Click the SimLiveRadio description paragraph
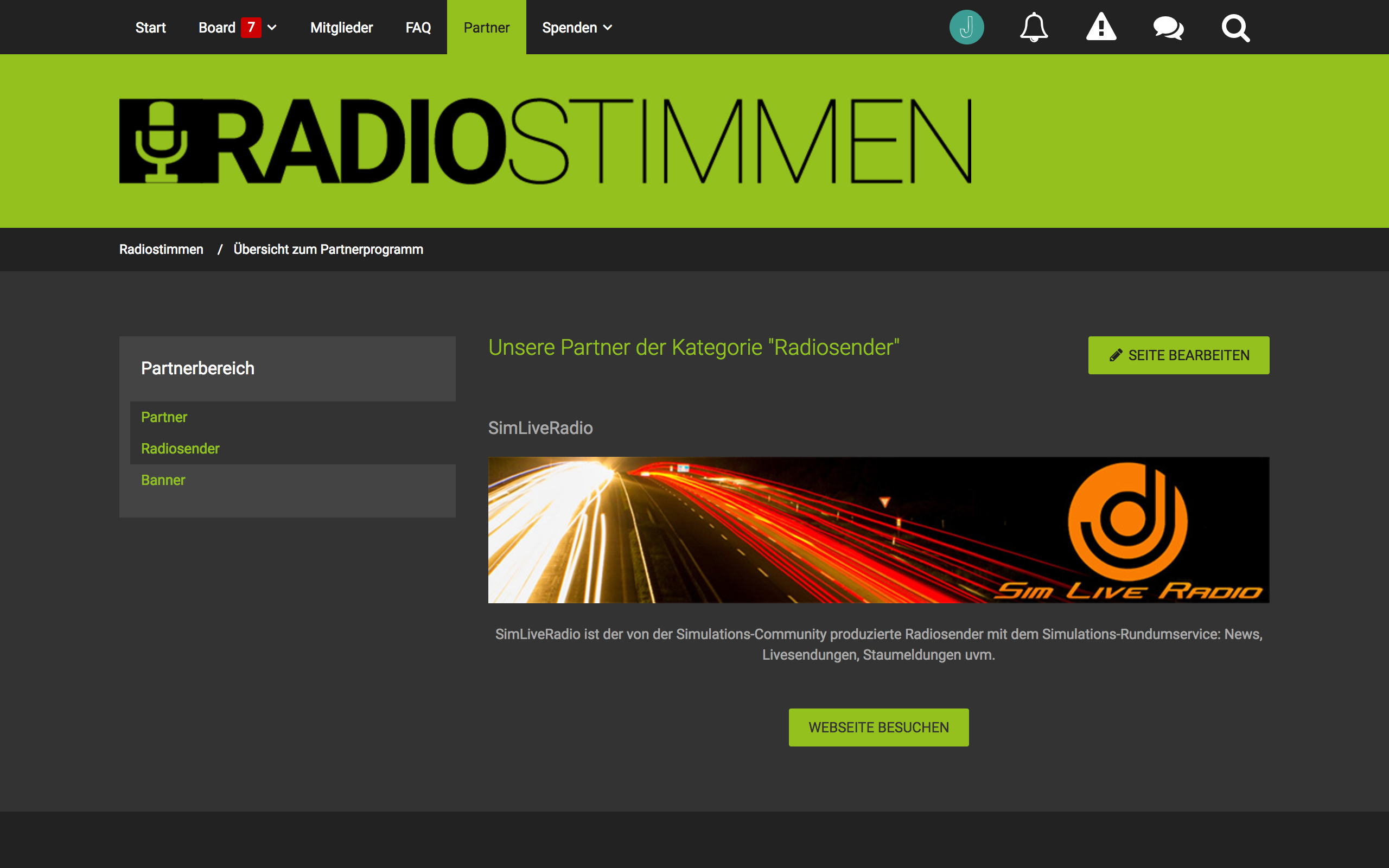 click(x=879, y=644)
